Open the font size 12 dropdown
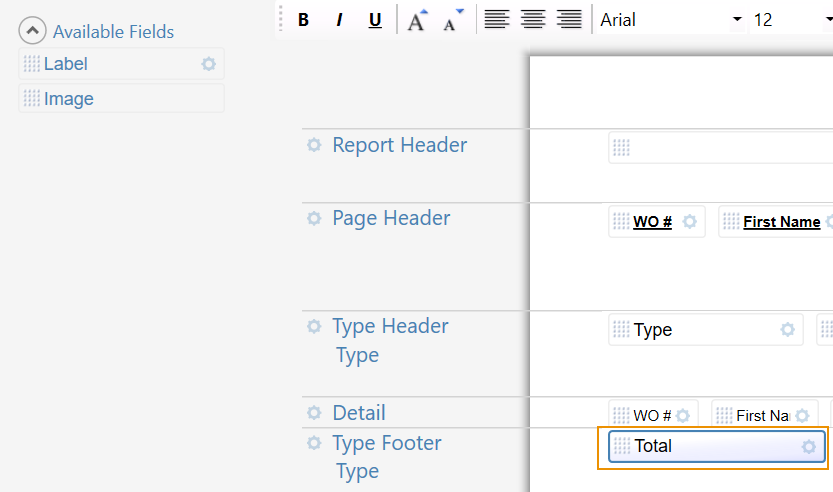Viewport: 833px width, 492px height. [792, 20]
